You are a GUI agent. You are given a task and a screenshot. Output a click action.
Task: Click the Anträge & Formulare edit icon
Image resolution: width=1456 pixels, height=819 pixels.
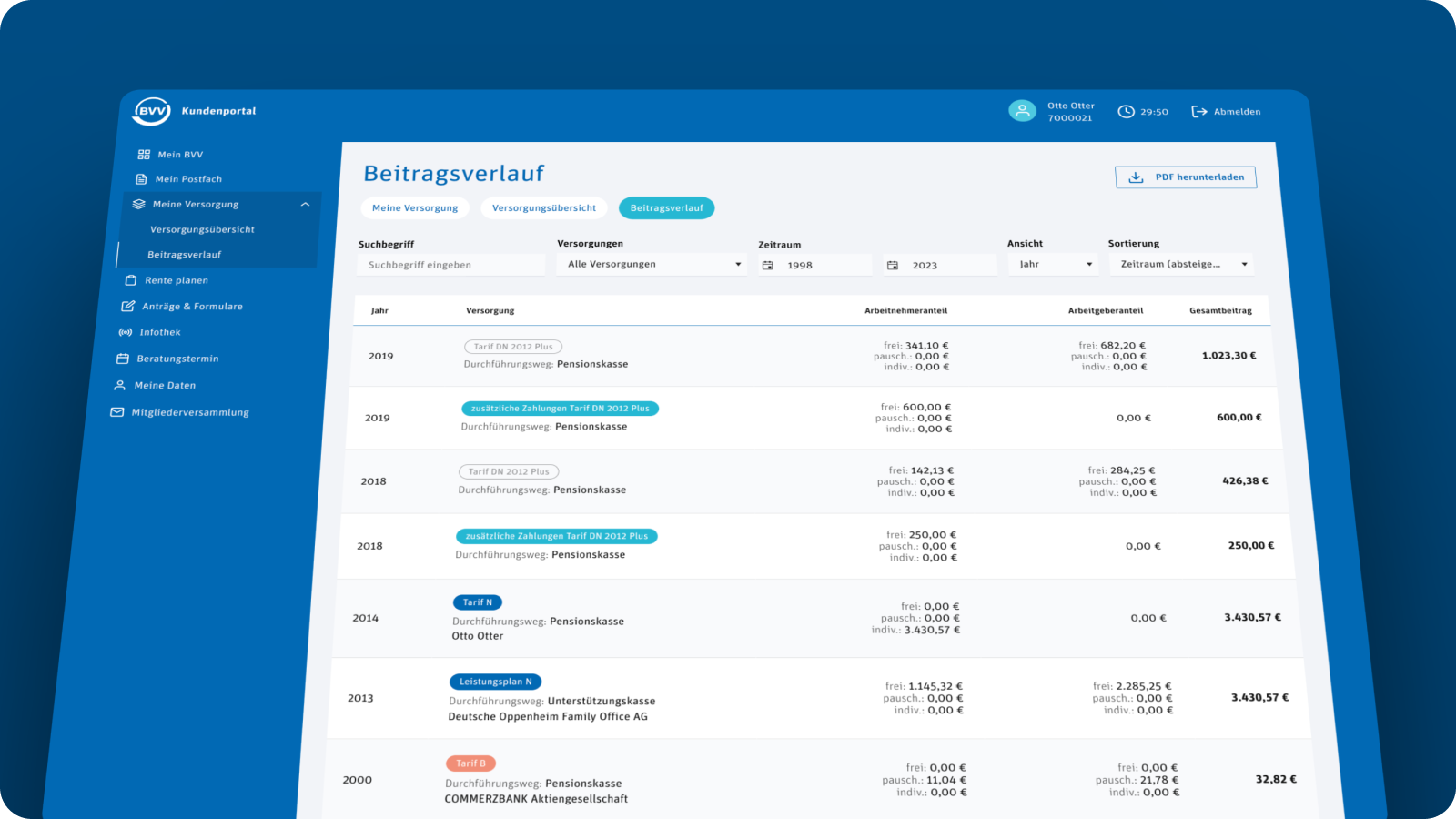pyautogui.click(x=127, y=307)
